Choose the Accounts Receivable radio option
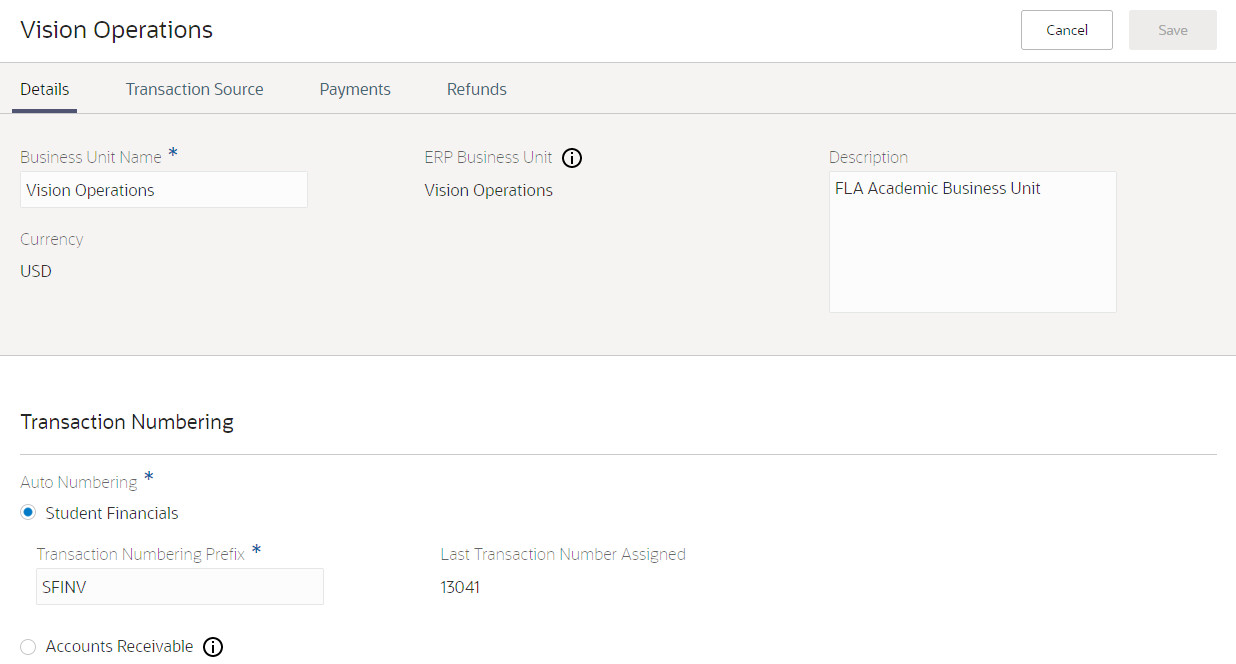Image resolution: width=1236 pixels, height=664 pixels. pyautogui.click(x=28, y=647)
